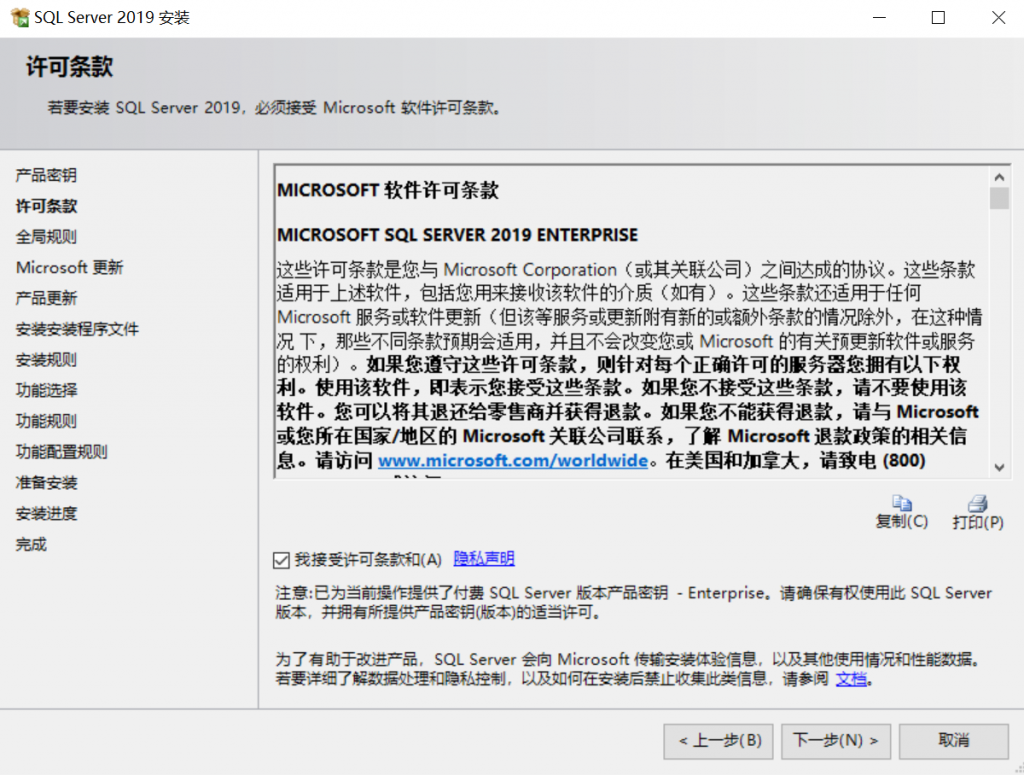1024x775 pixels.
Task: Click the license text scrollbar thumb
Action: click(999, 198)
